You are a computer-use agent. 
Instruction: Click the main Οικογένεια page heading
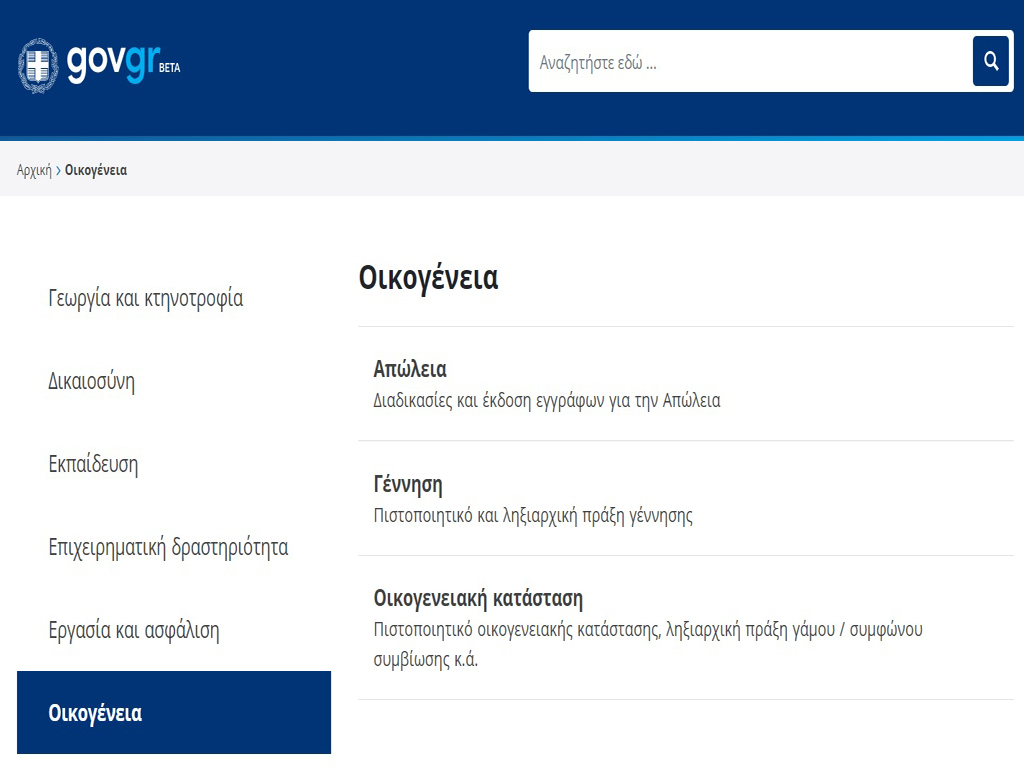click(x=428, y=278)
